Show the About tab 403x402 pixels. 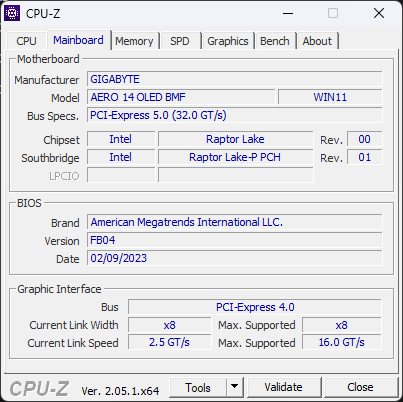pyautogui.click(x=317, y=41)
